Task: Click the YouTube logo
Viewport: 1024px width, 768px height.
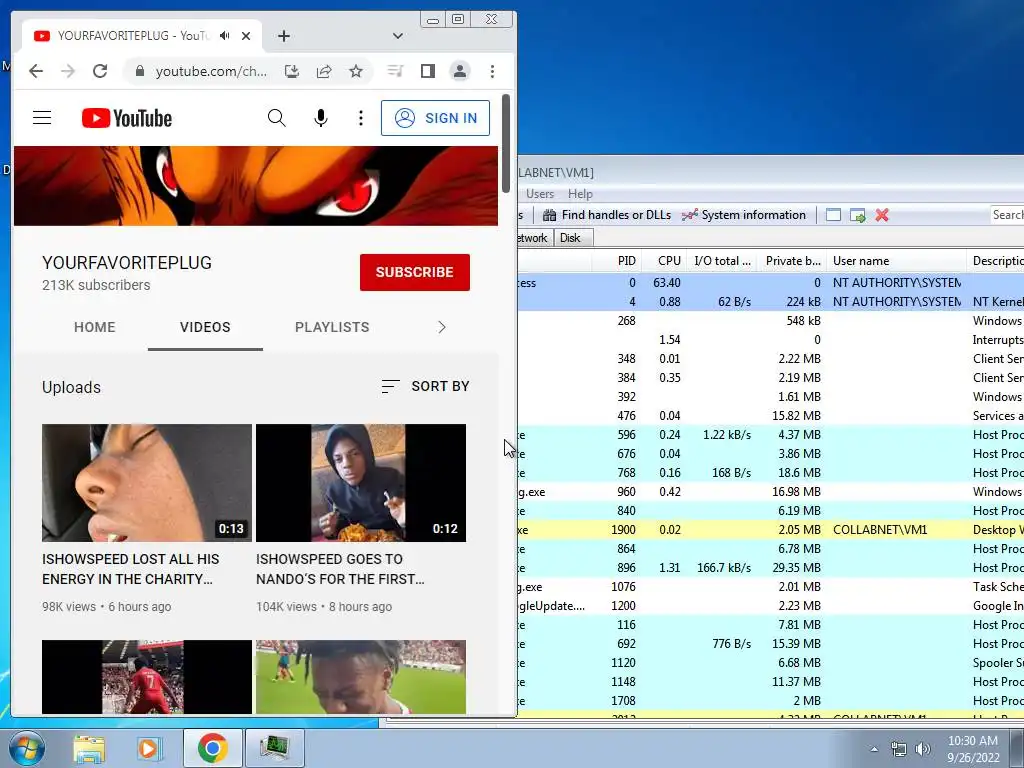Action: (x=127, y=118)
